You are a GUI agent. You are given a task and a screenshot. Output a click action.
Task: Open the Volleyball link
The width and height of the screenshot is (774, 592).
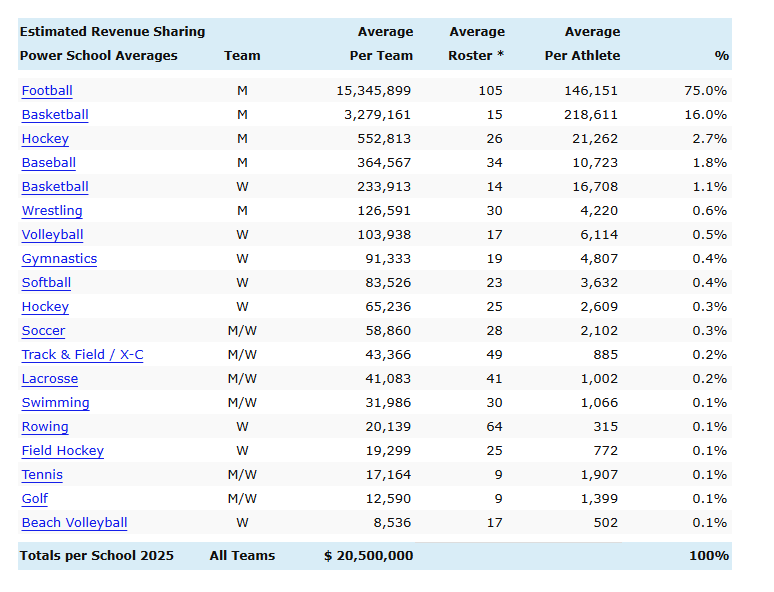tap(52, 235)
